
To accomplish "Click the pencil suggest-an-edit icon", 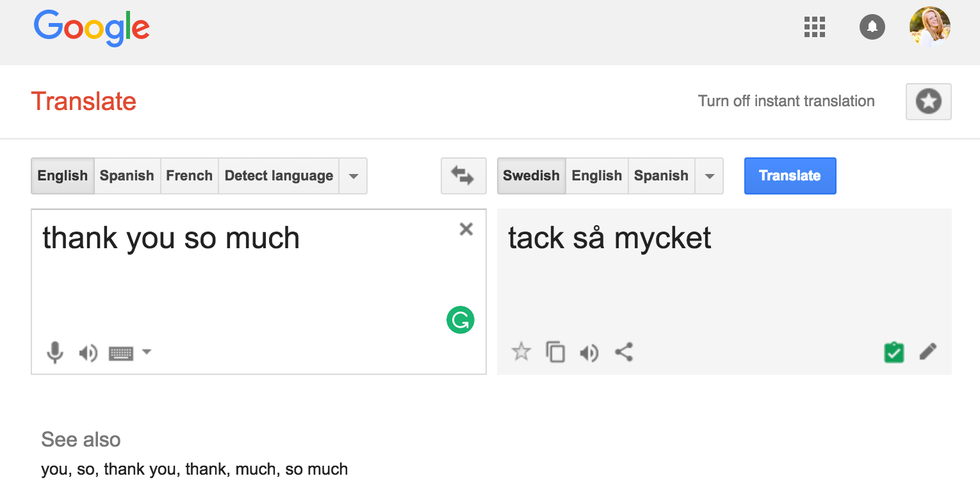I will (x=928, y=352).
